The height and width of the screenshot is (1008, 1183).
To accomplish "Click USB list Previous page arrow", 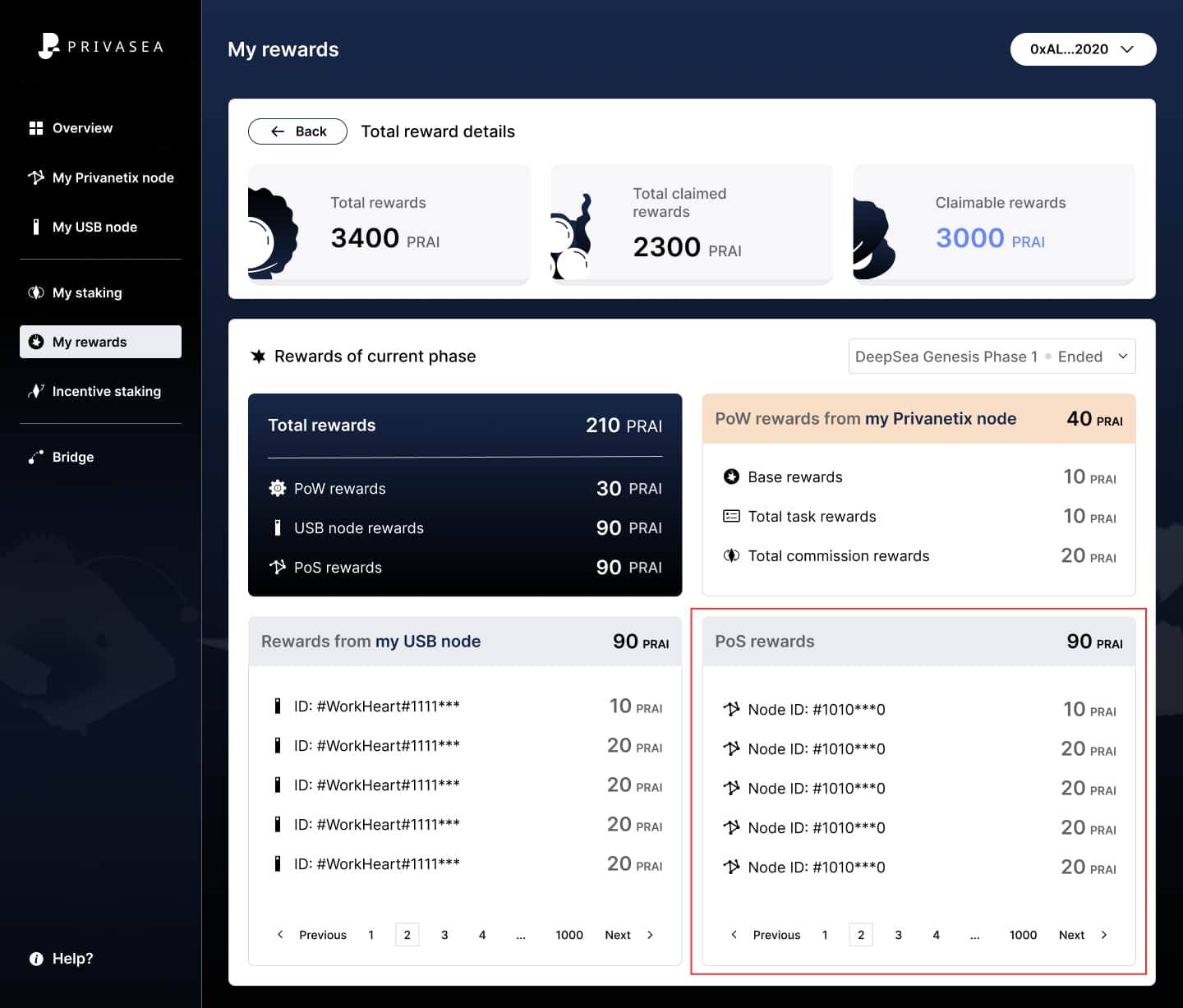I will [280, 935].
